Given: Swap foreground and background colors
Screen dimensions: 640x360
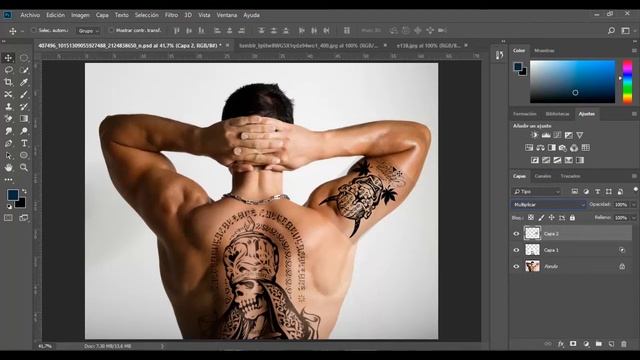Looking at the screenshot, I should pos(24,191).
